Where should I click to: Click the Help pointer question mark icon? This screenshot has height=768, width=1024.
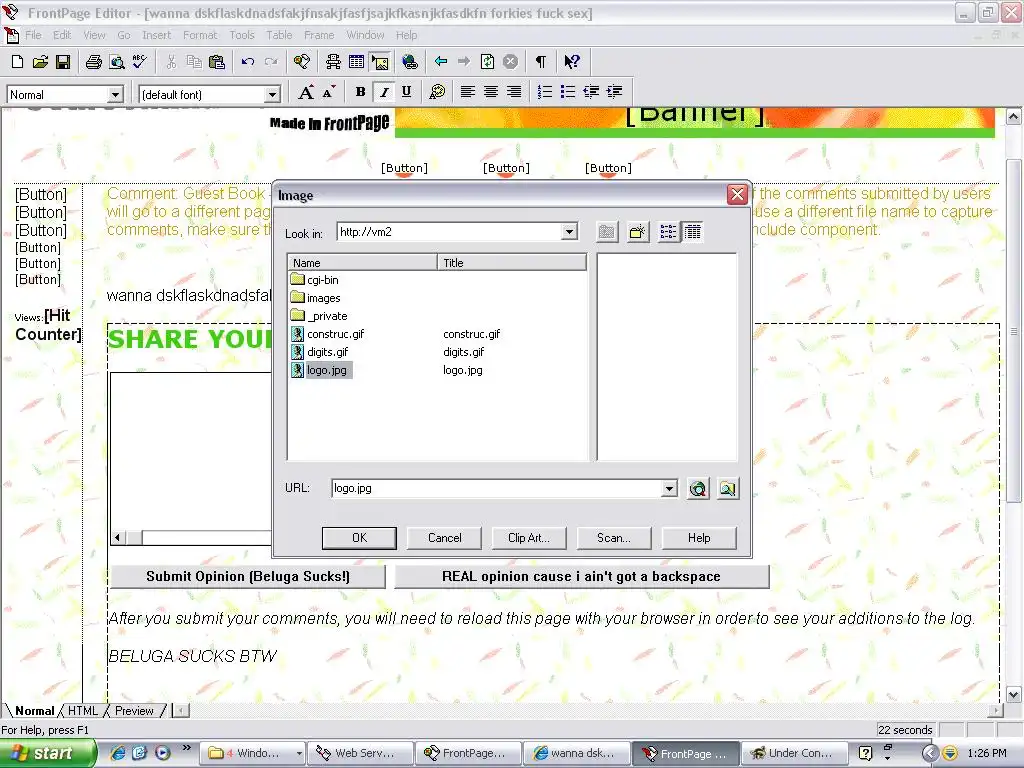[x=572, y=62]
